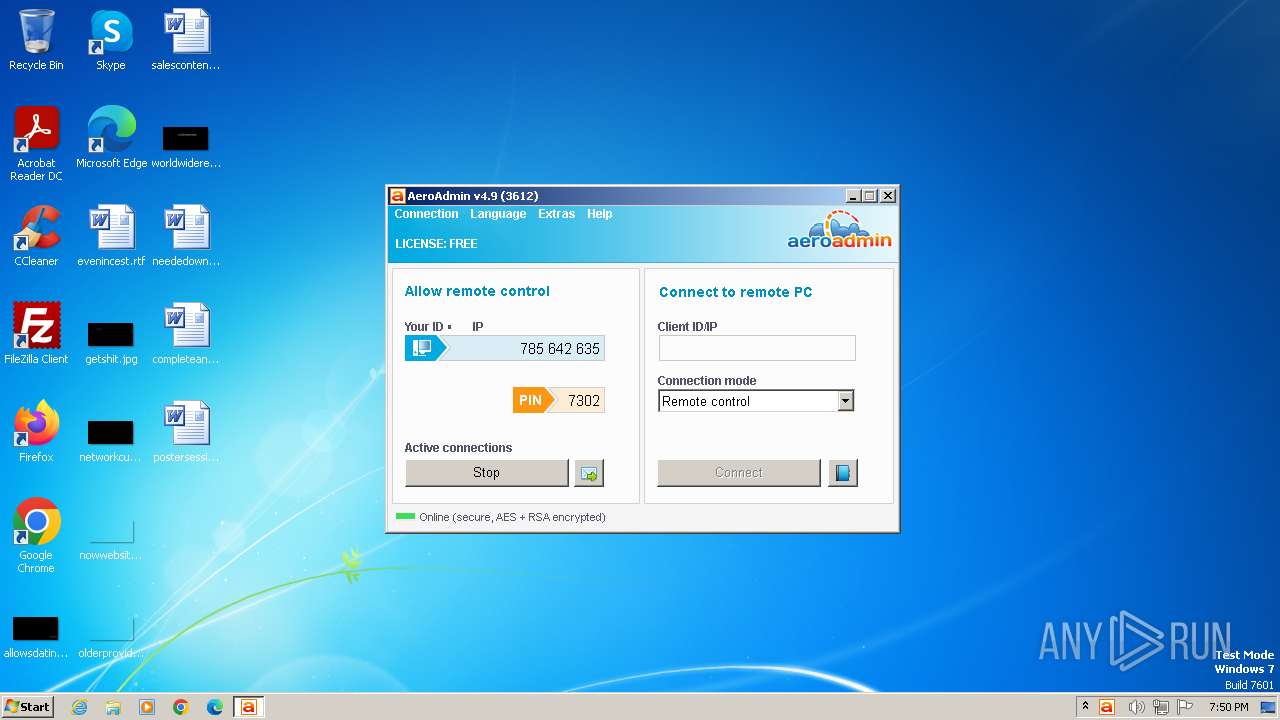
Task: Open the Extras menu
Action: pos(556,214)
